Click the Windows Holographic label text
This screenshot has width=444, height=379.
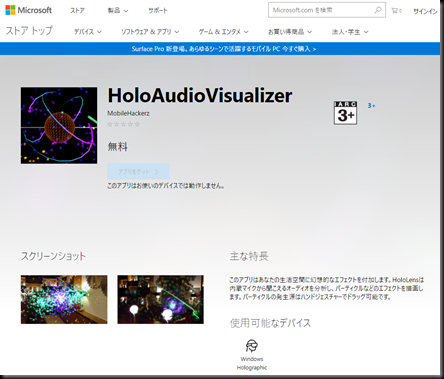coord(252,363)
